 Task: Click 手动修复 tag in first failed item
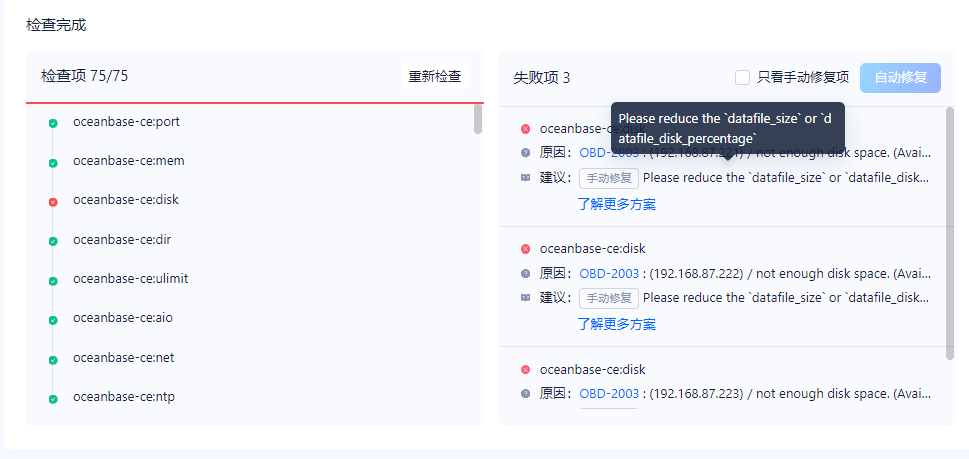[609, 178]
